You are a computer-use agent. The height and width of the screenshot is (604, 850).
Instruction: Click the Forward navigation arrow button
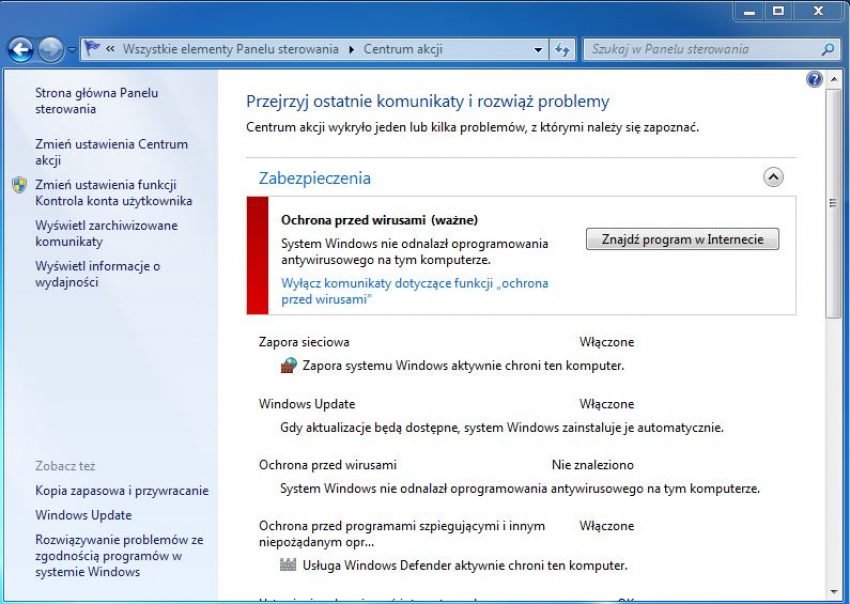50,49
